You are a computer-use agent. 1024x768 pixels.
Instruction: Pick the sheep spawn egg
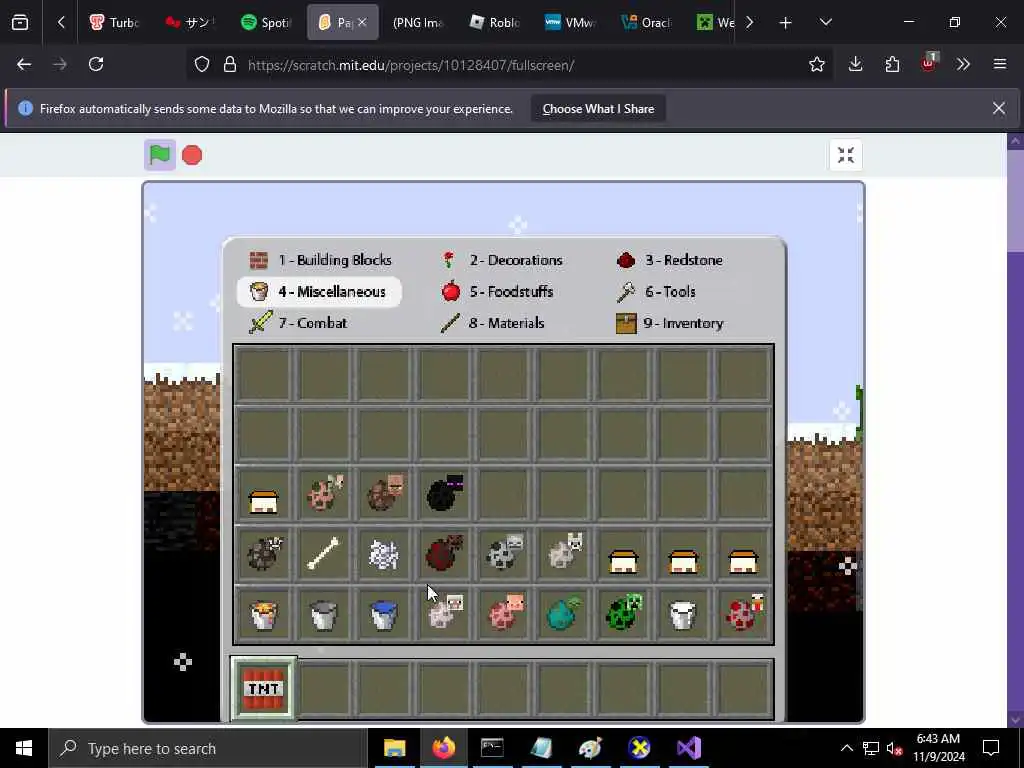click(x=444, y=614)
